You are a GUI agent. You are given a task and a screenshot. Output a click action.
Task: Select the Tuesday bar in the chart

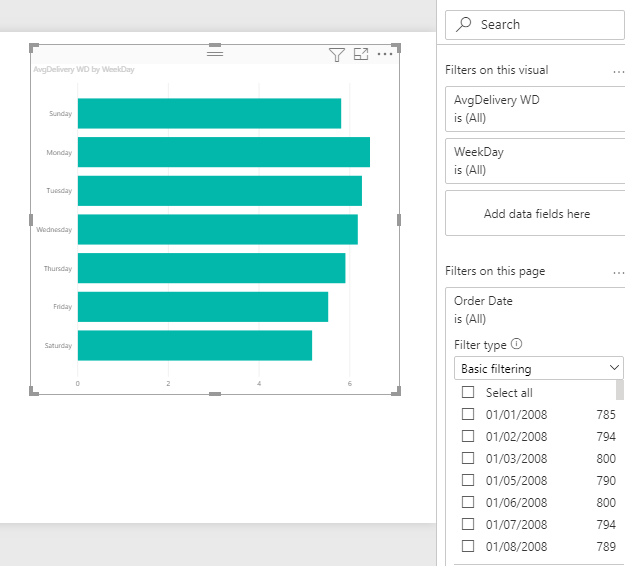(220, 191)
